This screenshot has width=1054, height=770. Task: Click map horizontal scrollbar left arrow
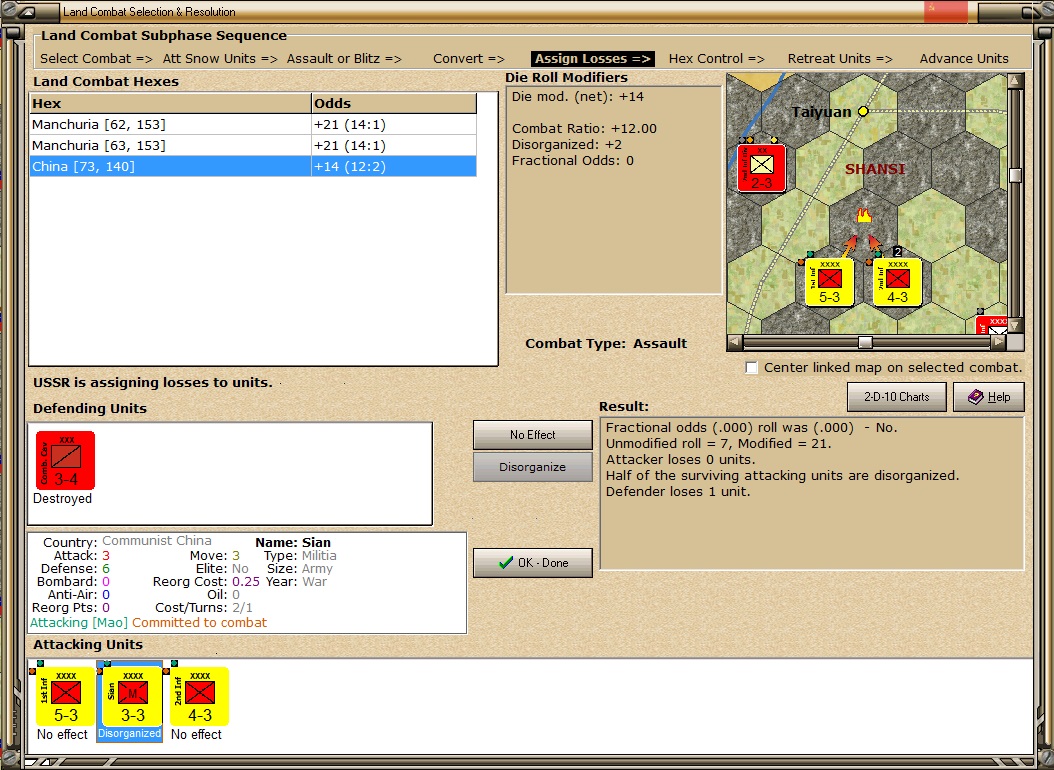pyautogui.click(x=735, y=342)
